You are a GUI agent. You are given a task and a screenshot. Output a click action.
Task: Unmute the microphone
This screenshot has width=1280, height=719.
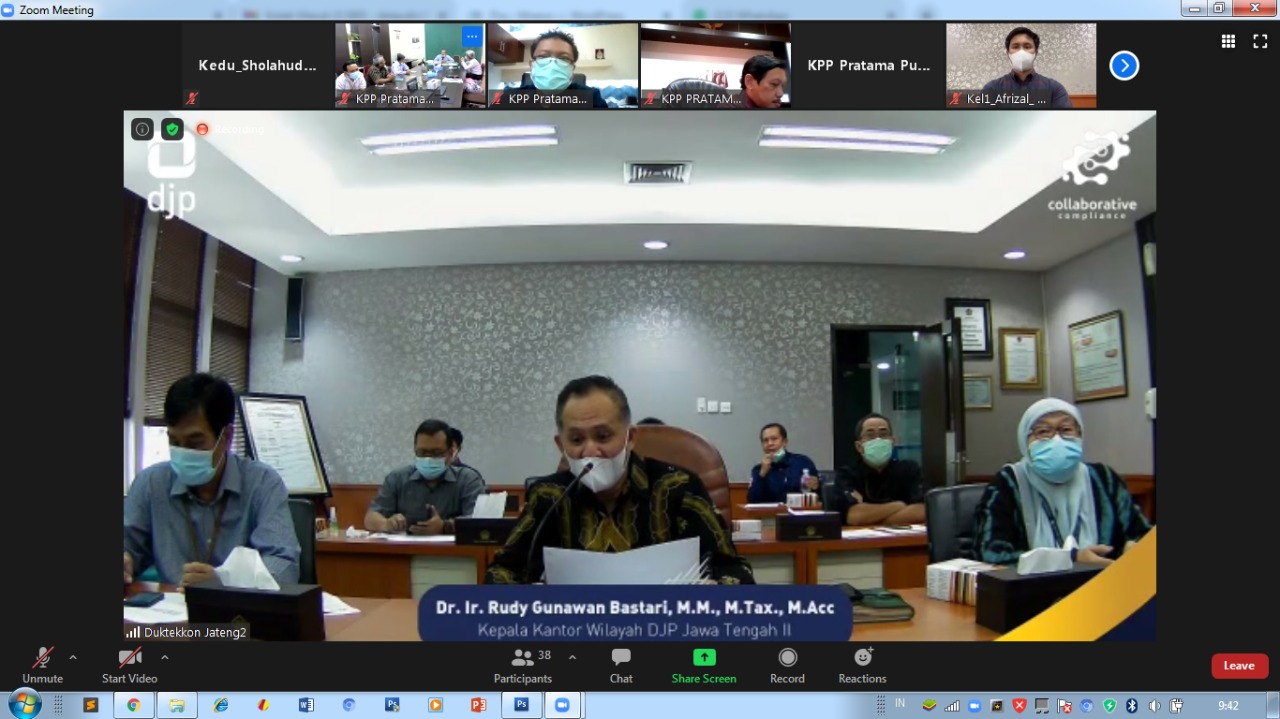click(x=42, y=665)
